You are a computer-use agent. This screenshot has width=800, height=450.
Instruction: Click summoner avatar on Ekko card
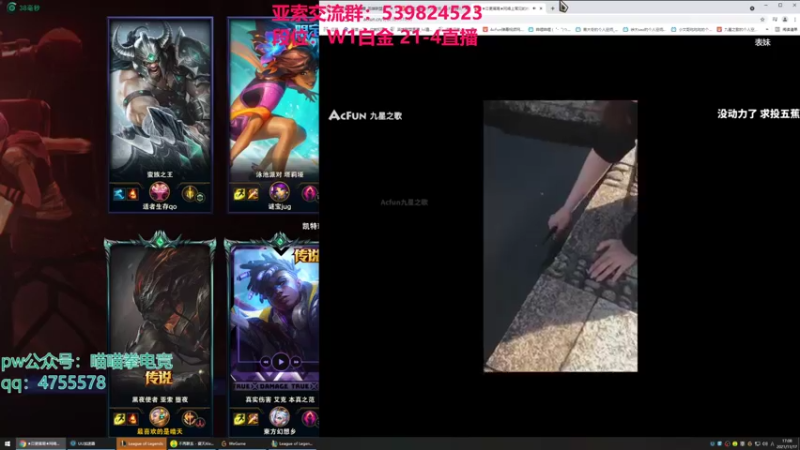[x=280, y=417]
